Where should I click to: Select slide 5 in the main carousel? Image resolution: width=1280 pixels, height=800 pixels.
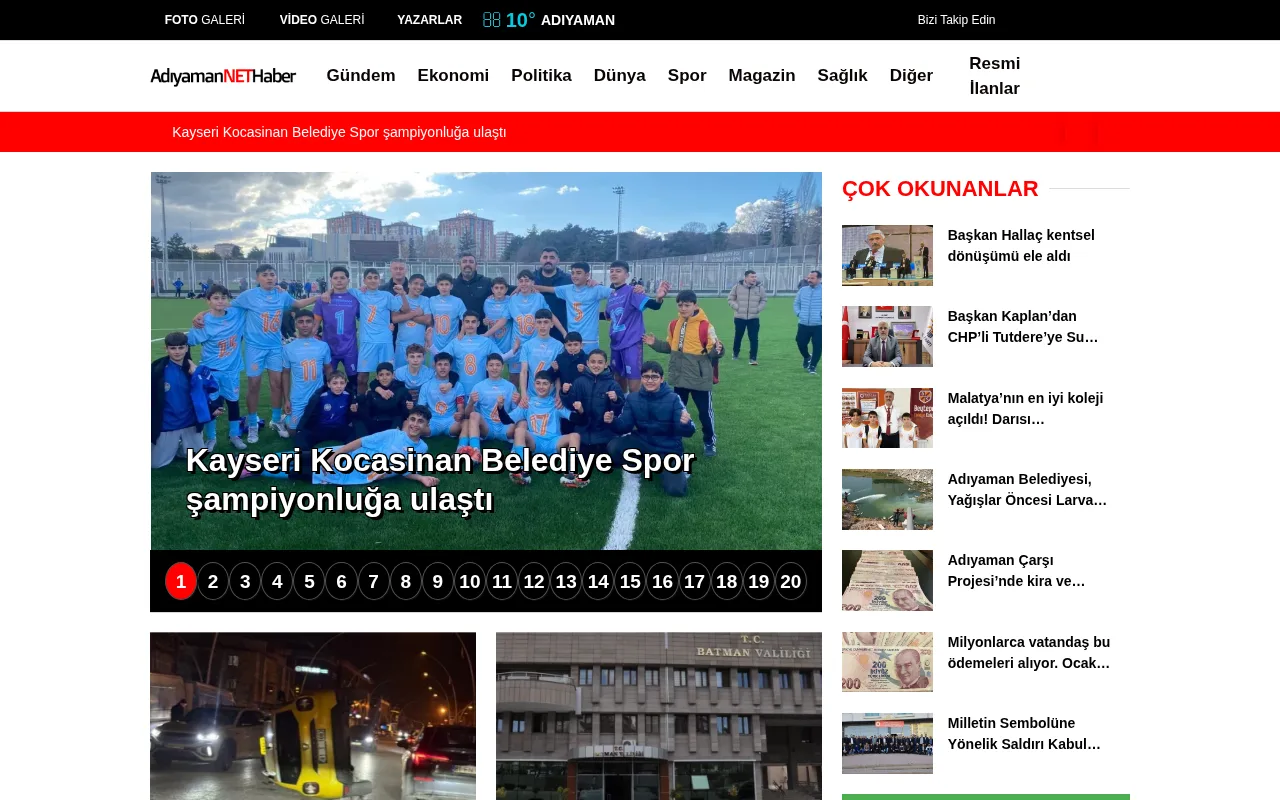308,581
